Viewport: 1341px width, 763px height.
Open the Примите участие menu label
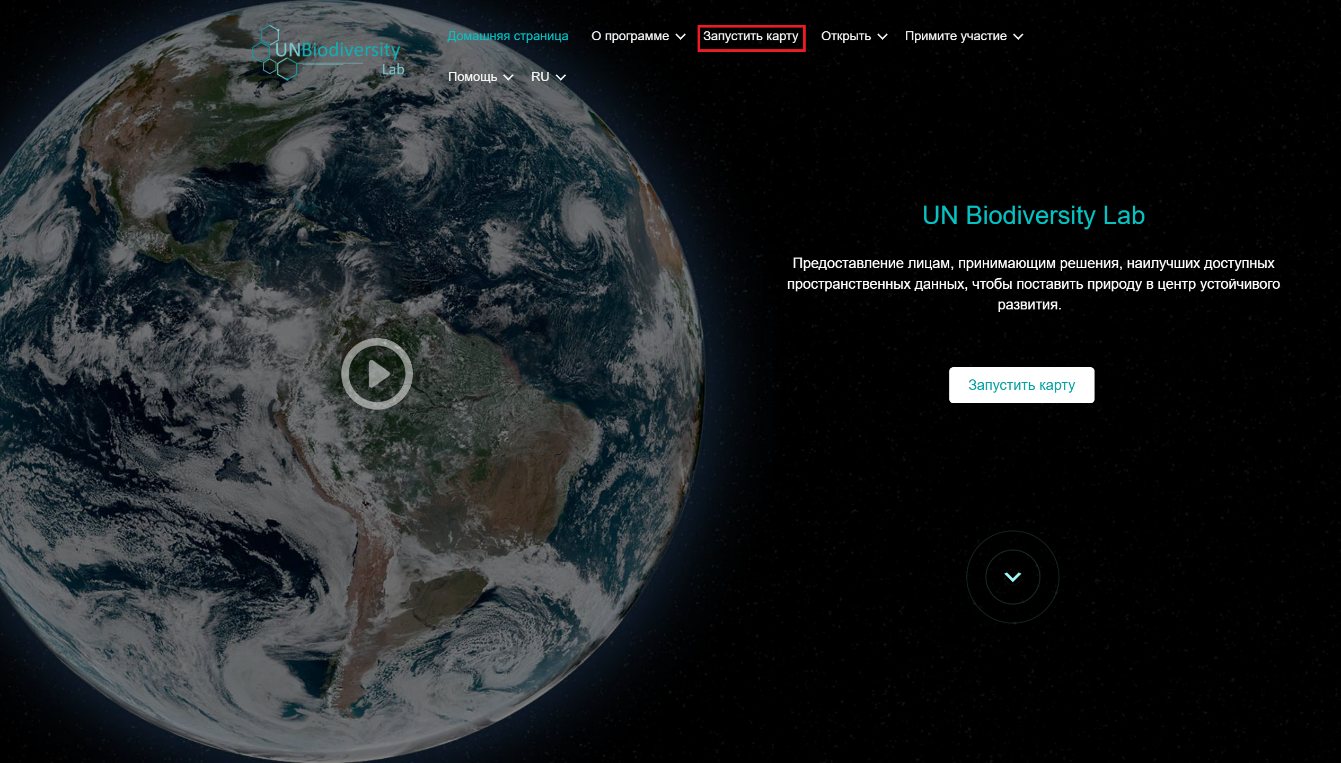pyautogui.click(x=956, y=36)
